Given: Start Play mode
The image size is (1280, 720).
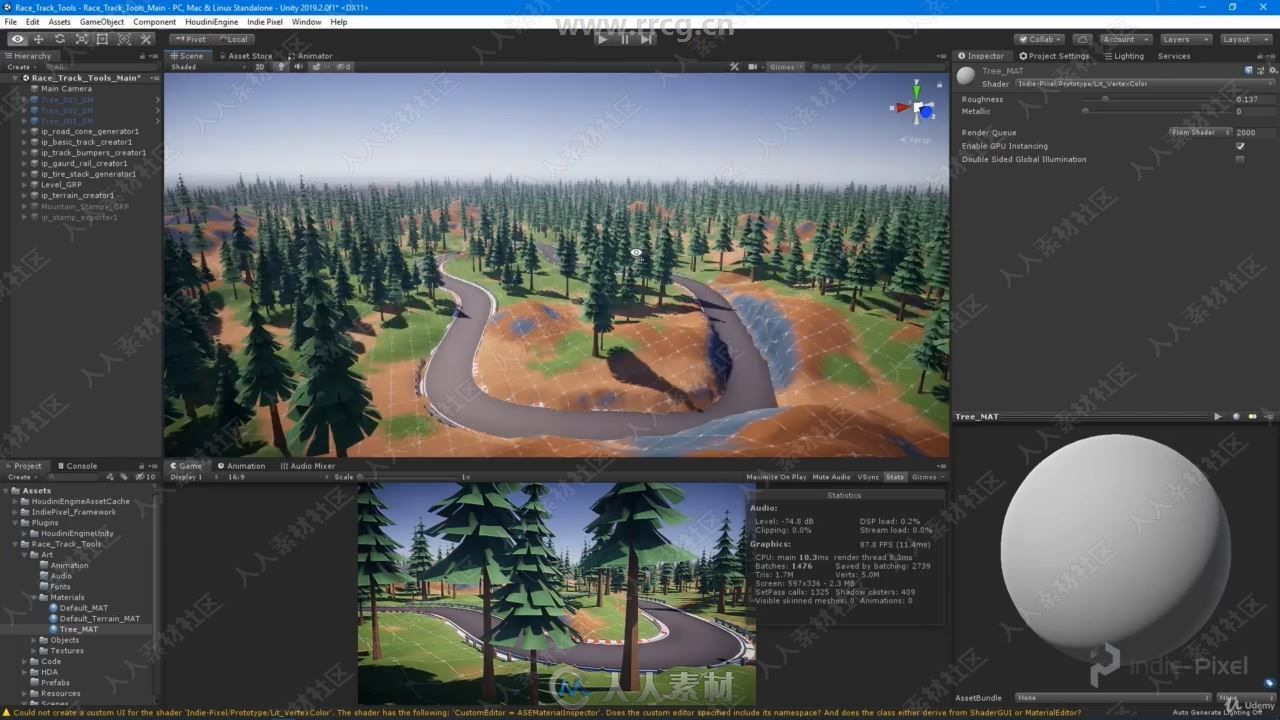Looking at the screenshot, I should (x=602, y=39).
